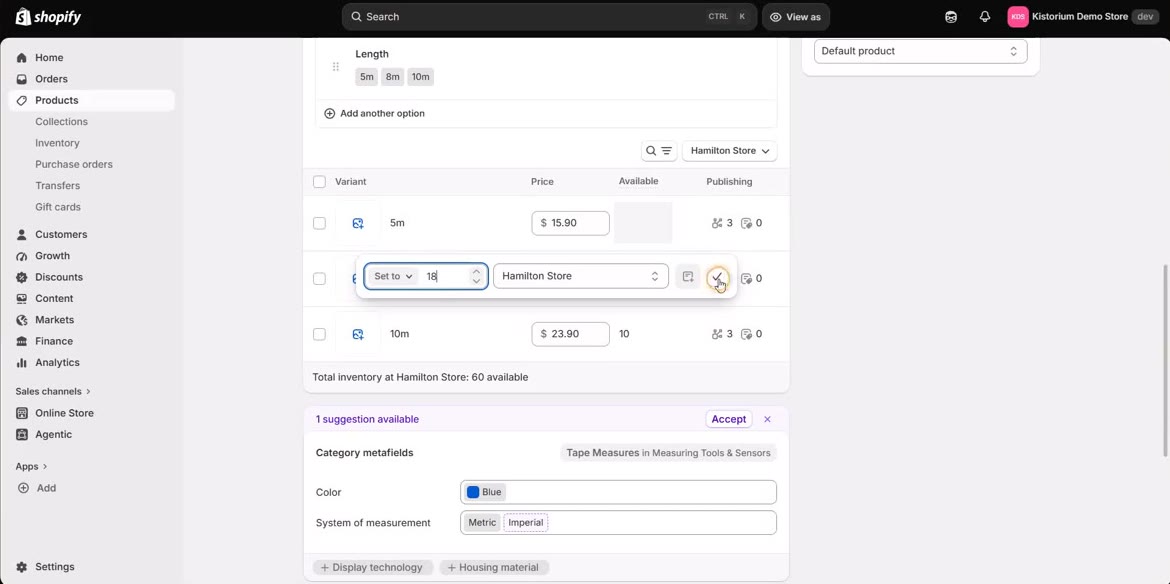Confirm the quantity with the checkmark button
Viewport: 1170px width, 584px height.
point(717,277)
